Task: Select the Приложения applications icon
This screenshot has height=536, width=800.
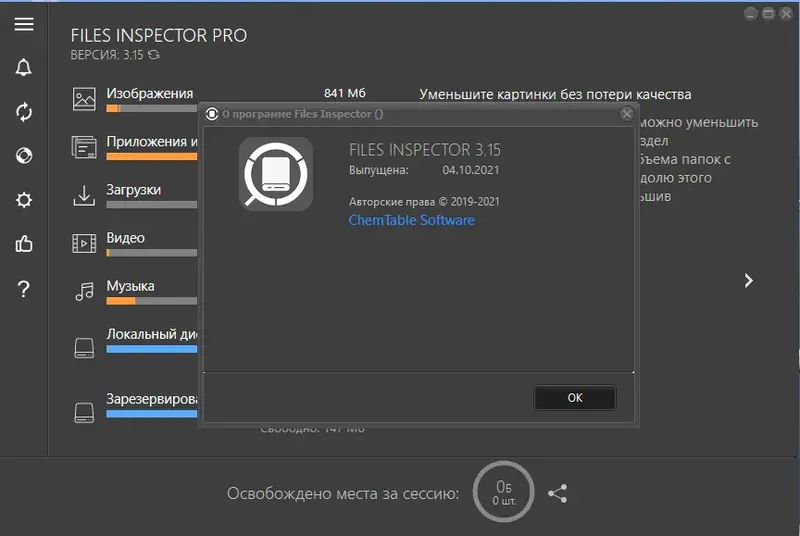Action: pos(84,147)
